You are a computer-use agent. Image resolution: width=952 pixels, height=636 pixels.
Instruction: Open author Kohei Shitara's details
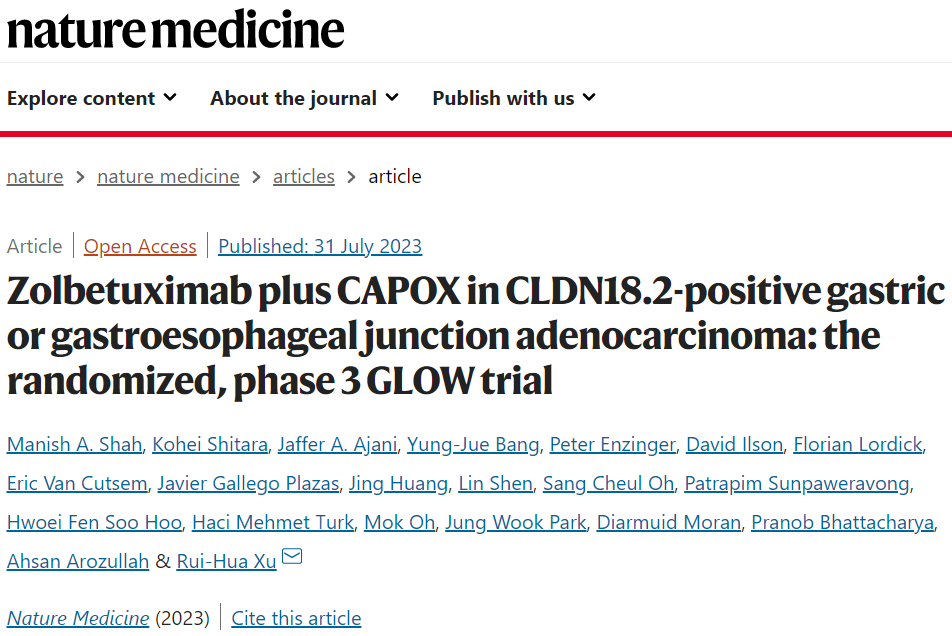tap(209, 444)
